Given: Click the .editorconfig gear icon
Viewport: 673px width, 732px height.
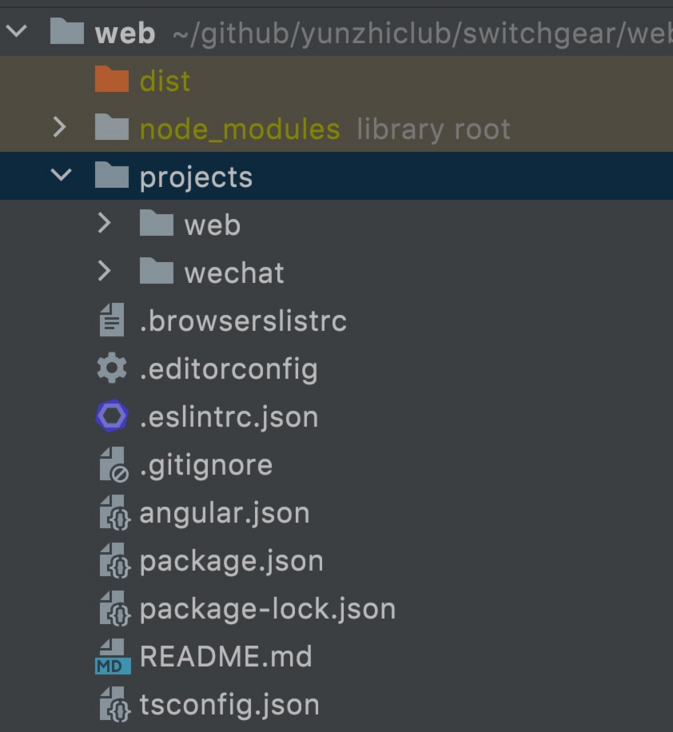Looking at the screenshot, I should [x=112, y=369].
